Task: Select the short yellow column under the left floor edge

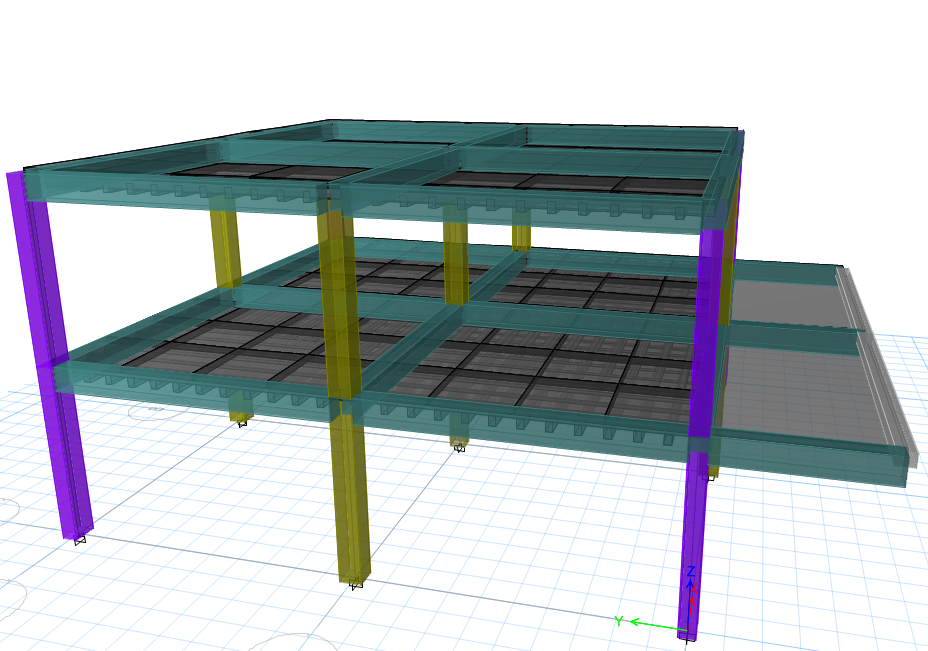Action: click(241, 408)
